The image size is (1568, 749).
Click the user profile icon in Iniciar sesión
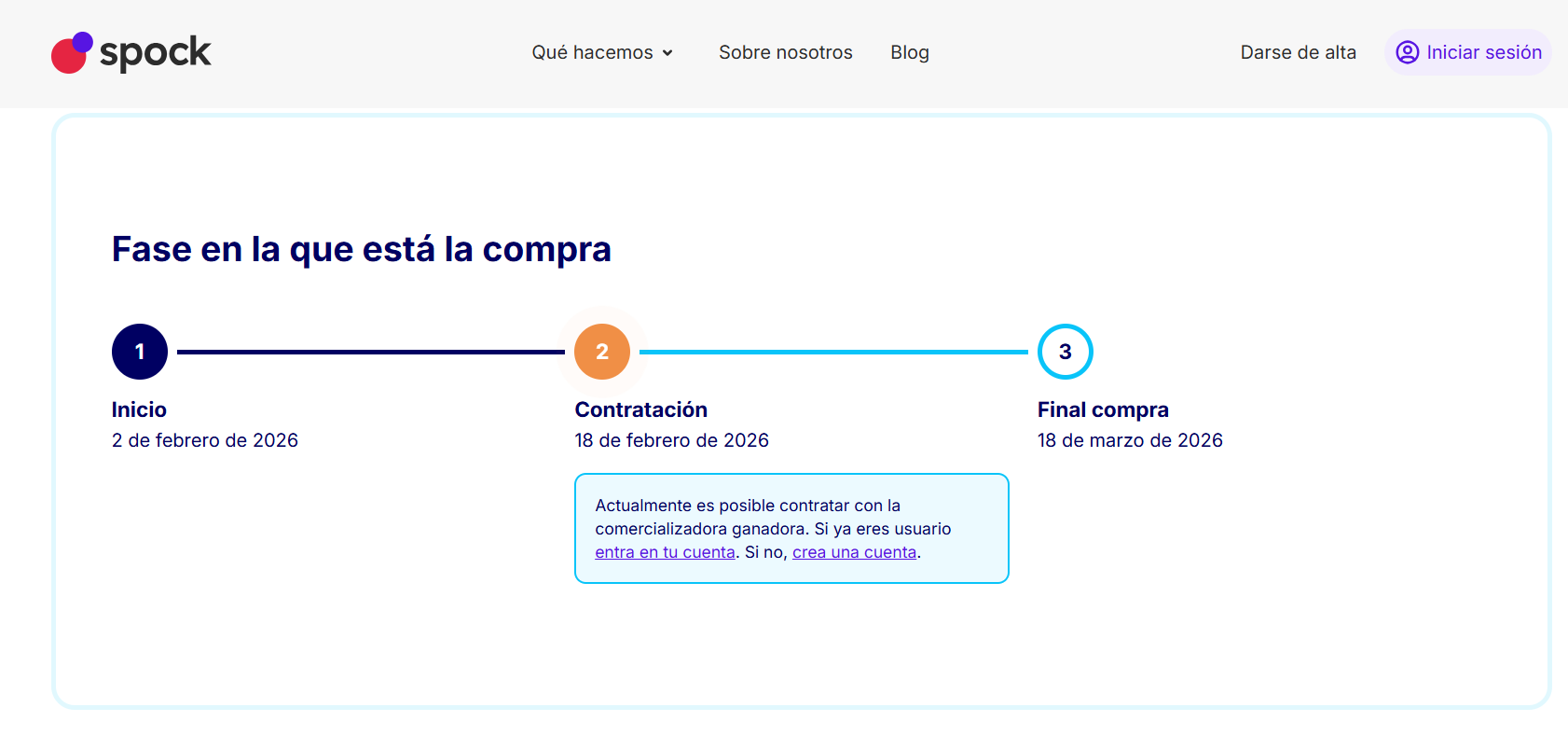(x=1407, y=52)
